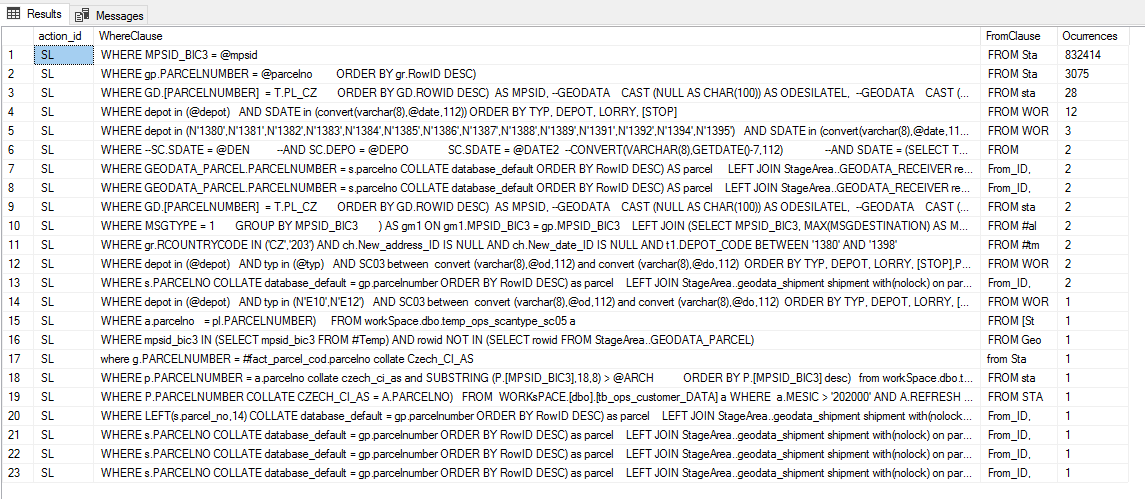Click the SL action_id cell in row 18
Screen dimensions: 1145x499
click(x=64, y=378)
